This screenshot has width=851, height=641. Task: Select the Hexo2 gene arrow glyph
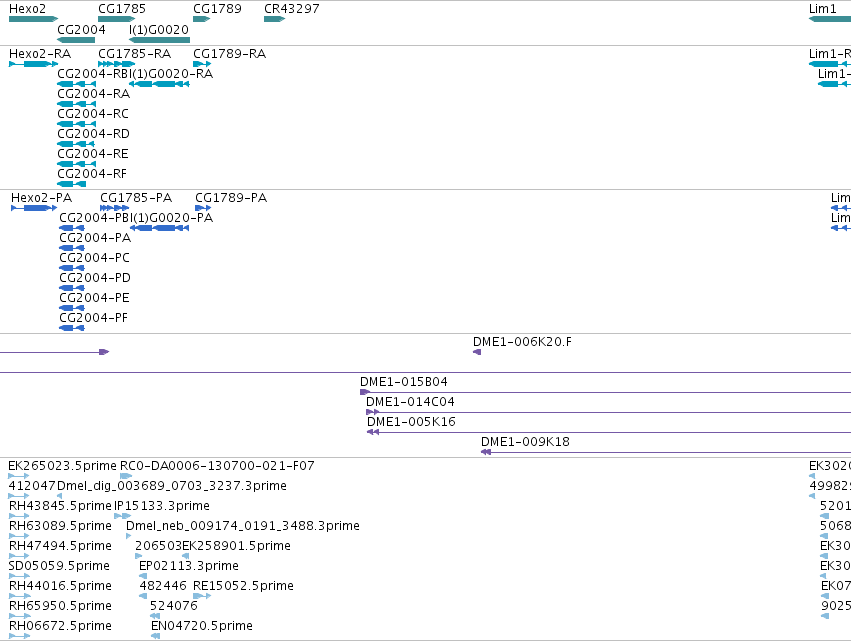pos(33,19)
